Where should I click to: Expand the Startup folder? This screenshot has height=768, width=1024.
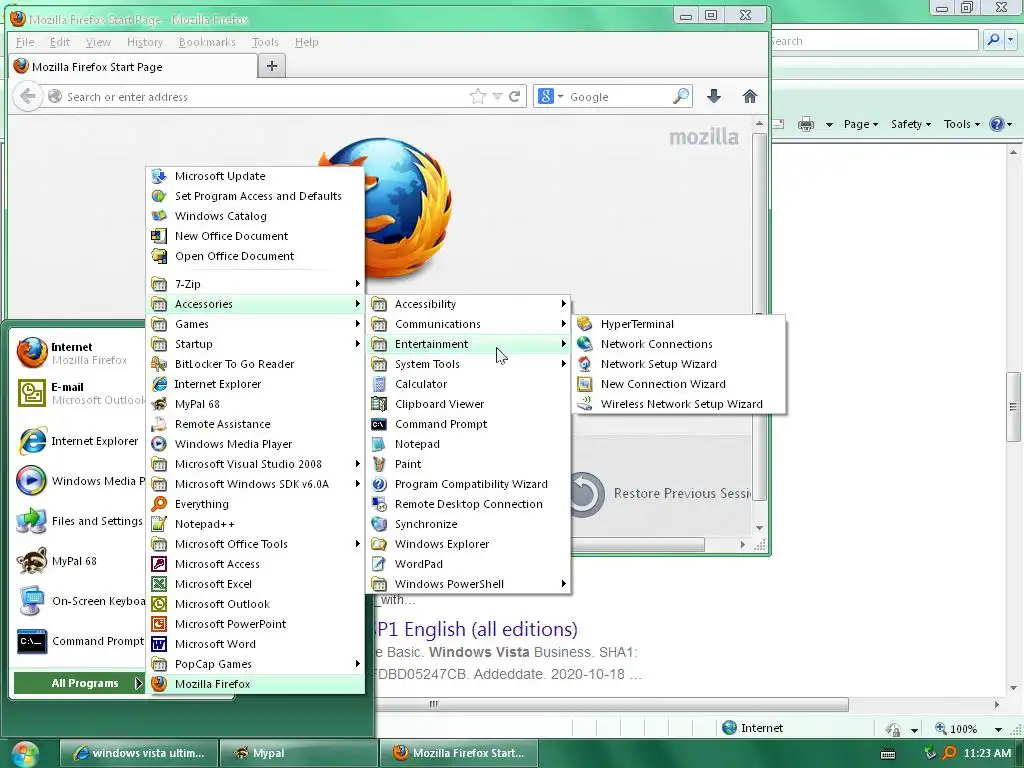pos(255,344)
